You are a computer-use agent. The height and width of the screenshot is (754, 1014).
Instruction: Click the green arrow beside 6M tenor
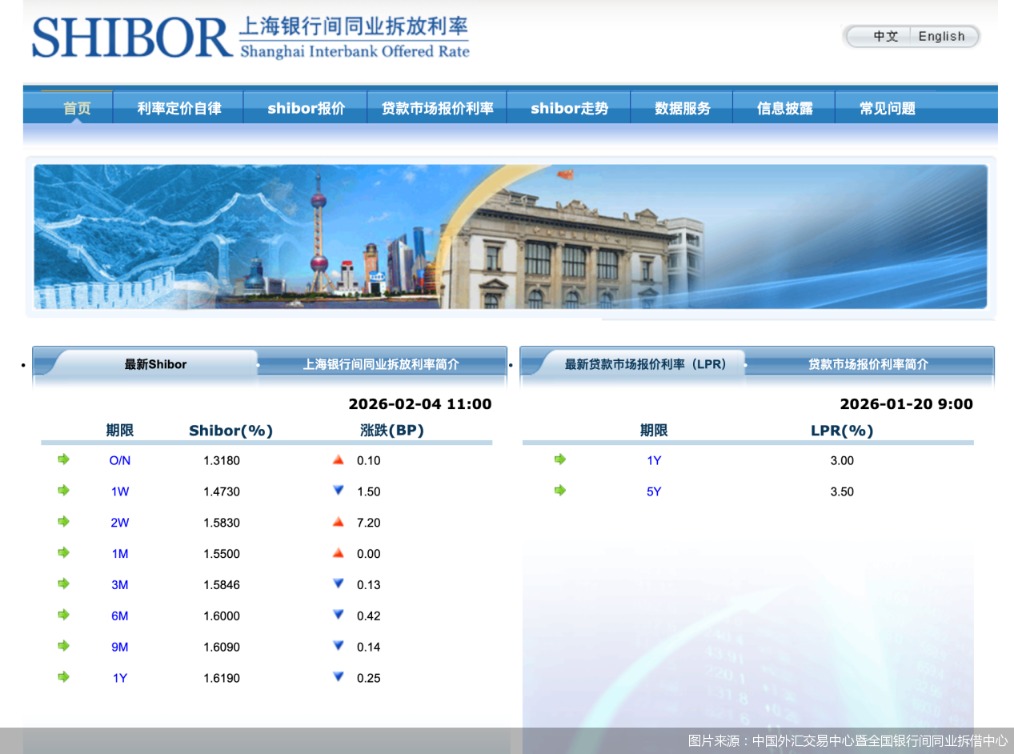point(64,615)
